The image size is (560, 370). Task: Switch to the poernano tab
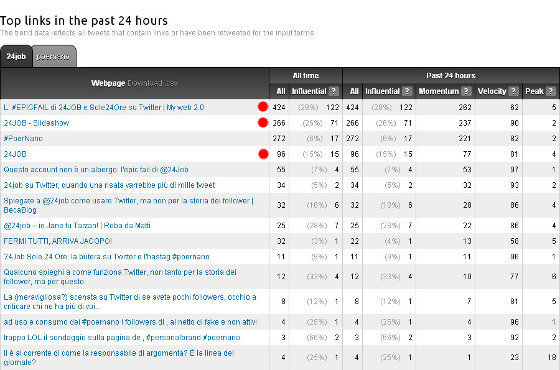coord(54,56)
